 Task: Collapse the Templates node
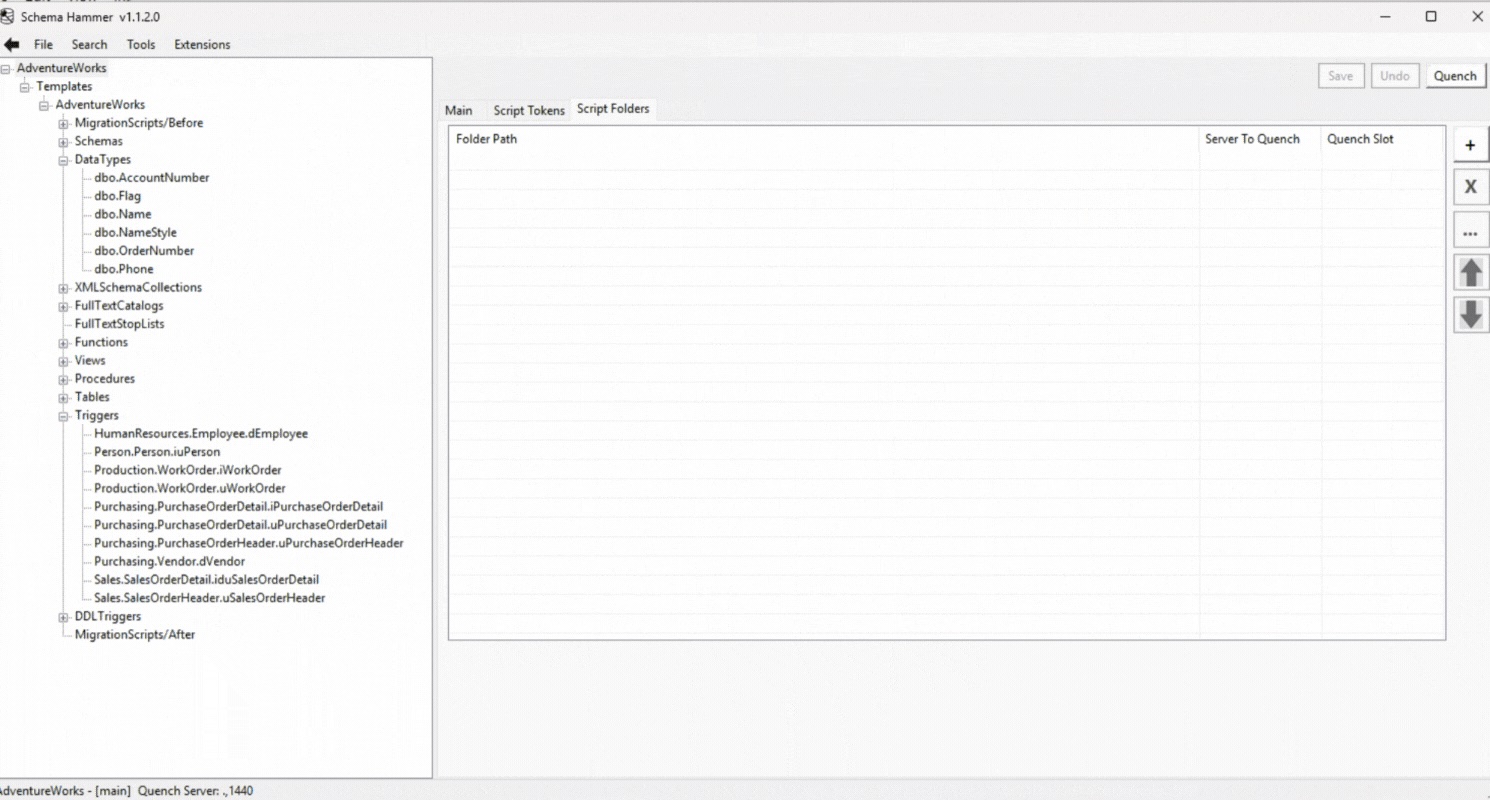(x=24, y=86)
